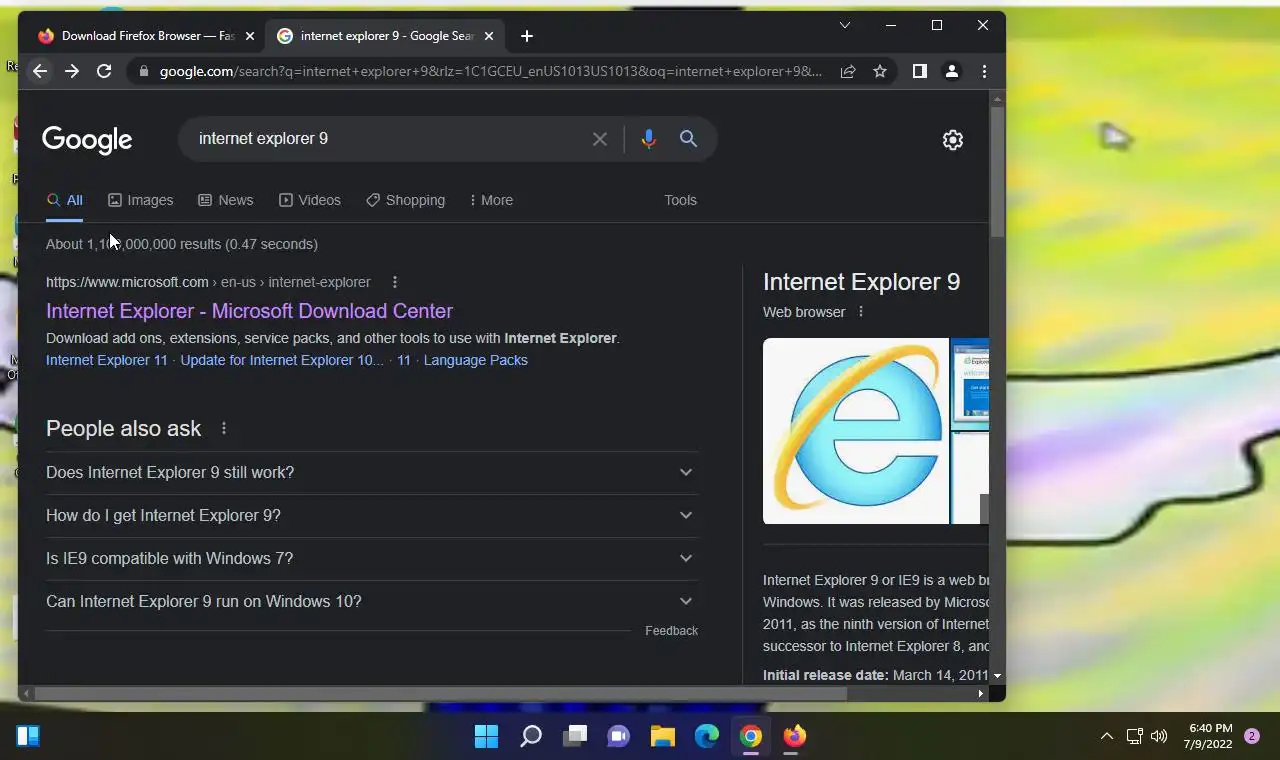Open Internet Explorer logo image thumbnail
The width and height of the screenshot is (1280, 760).
click(855, 431)
